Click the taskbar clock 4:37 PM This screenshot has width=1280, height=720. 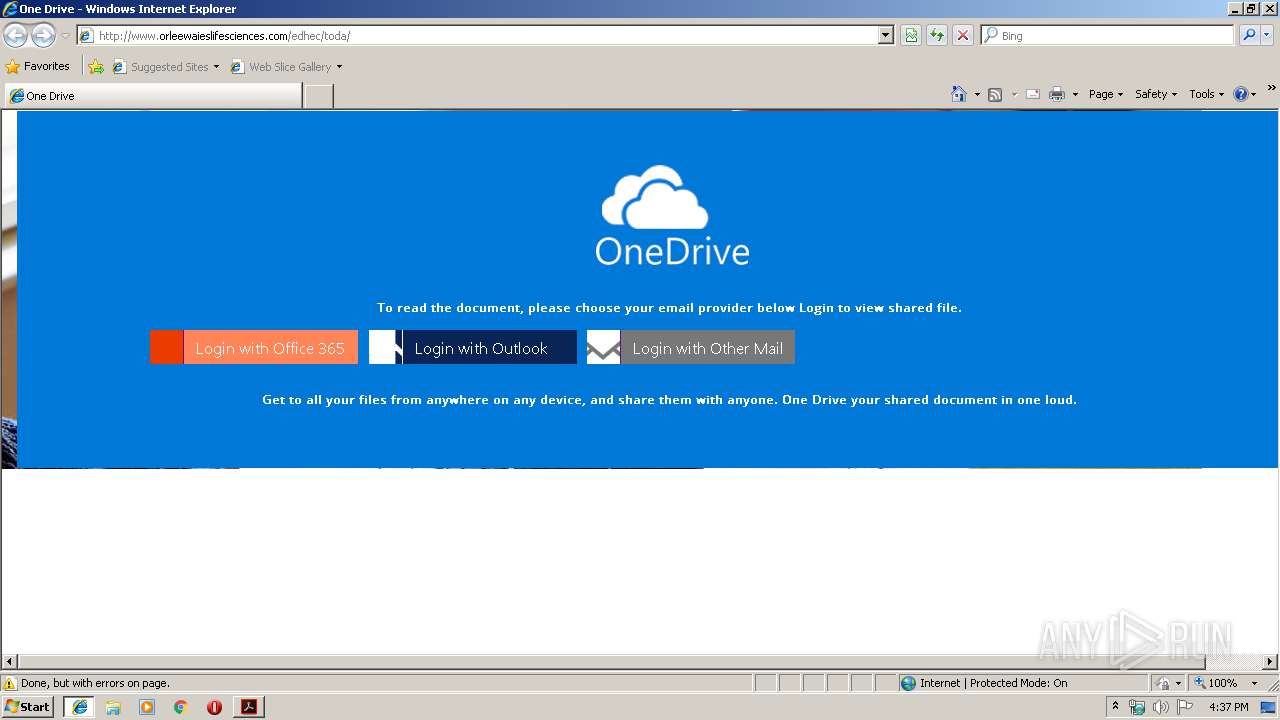pyautogui.click(x=1229, y=707)
